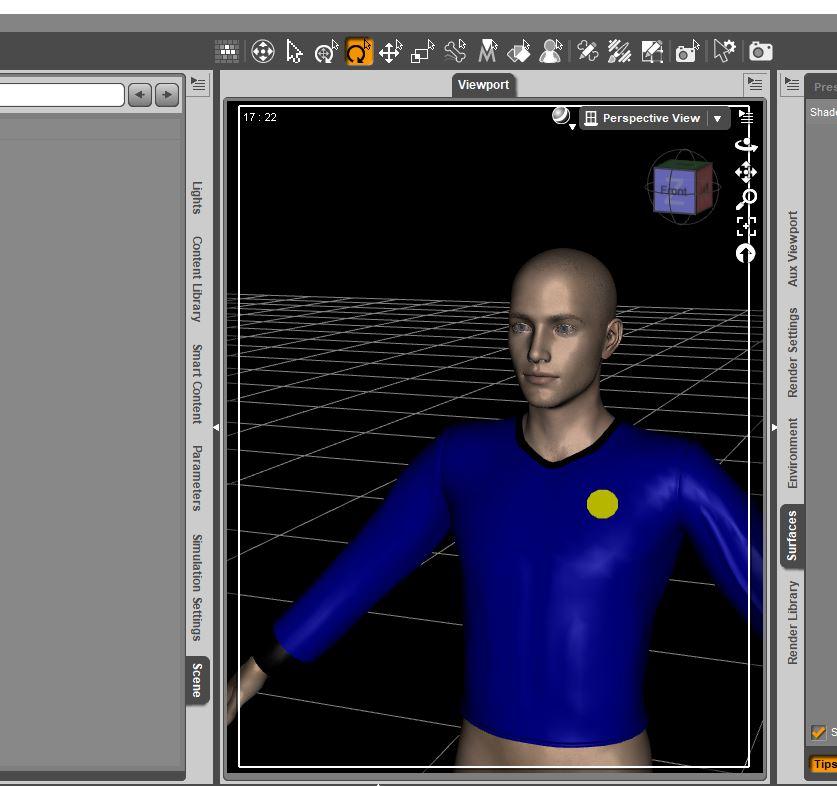Screen dimensions: 837x786
Task: Click the reset view arrow control
Action: tap(745, 253)
